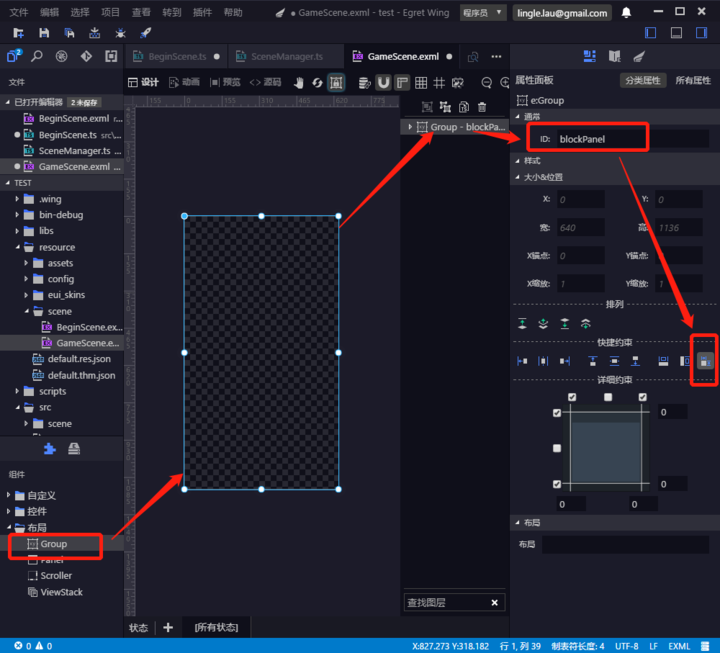Toggle the left side panel layout button
The image size is (720, 653).
pyautogui.click(x=651, y=33)
